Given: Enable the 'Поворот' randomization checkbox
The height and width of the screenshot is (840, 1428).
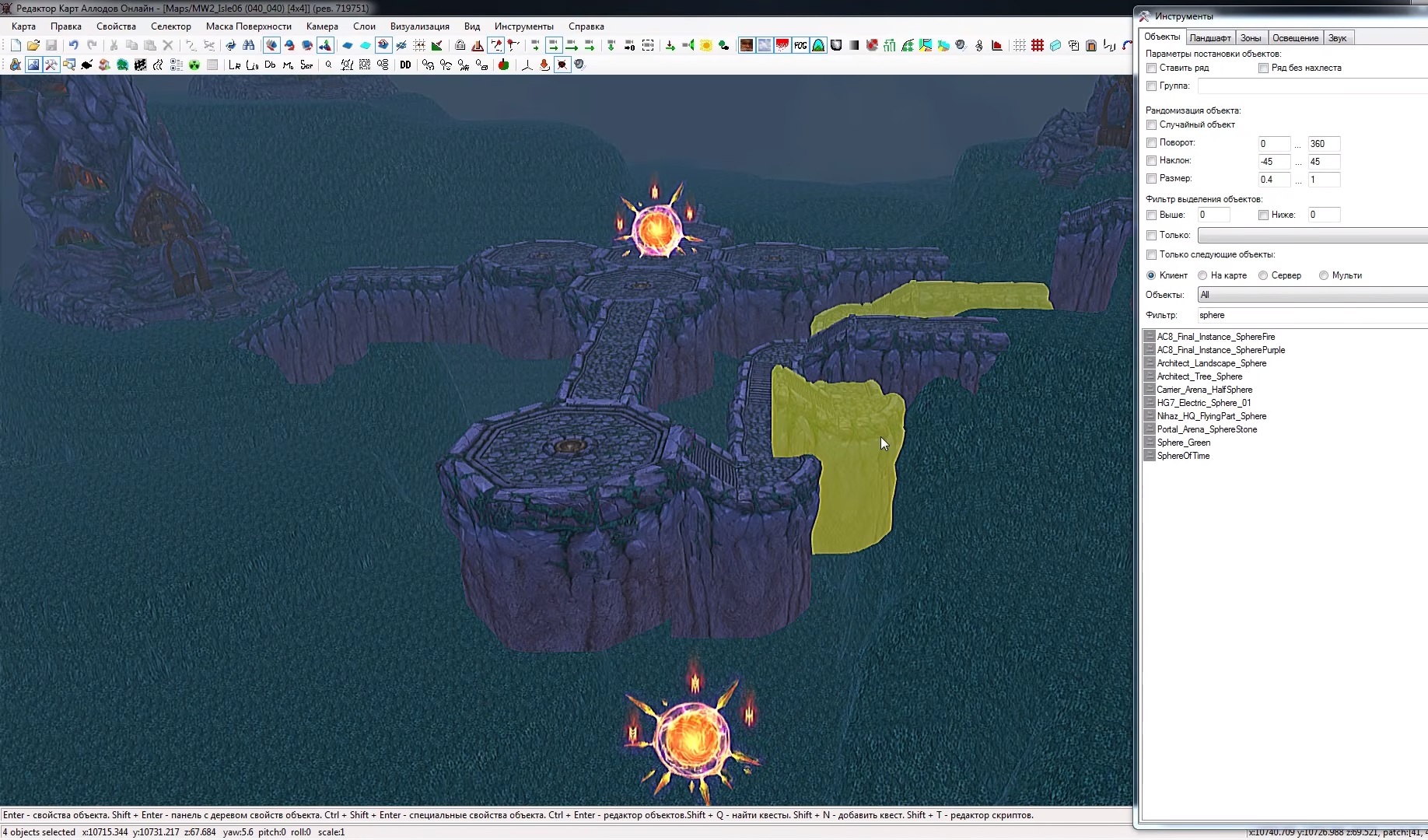Looking at the screenshot, I should tap(1151, 143).
